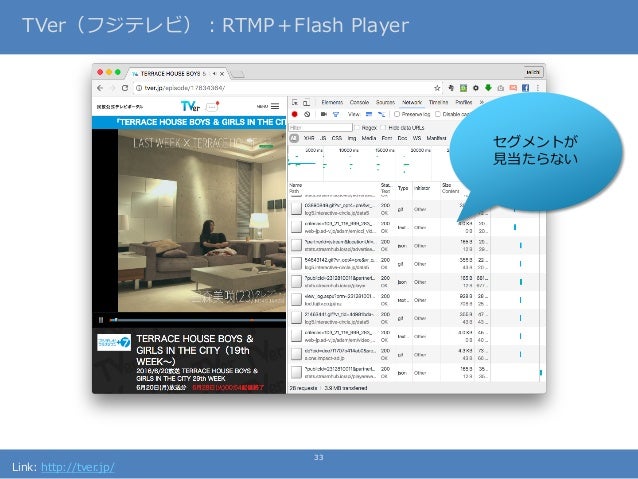Image resolution: width=638 pixels, height=479 pixels.
Task: Enable the Disable cache checkbox
Action: 438,114
